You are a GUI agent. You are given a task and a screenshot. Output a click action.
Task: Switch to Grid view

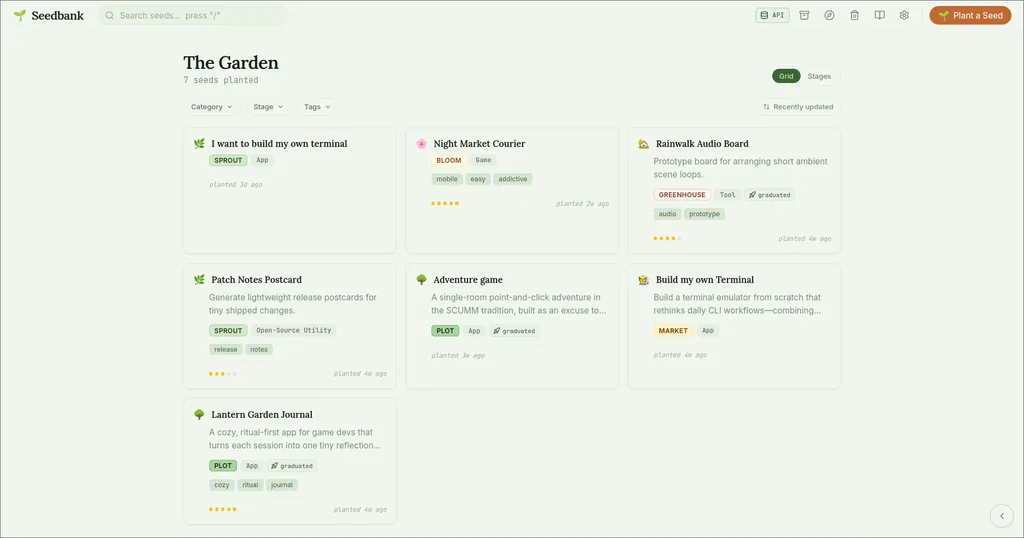[786, 76]
